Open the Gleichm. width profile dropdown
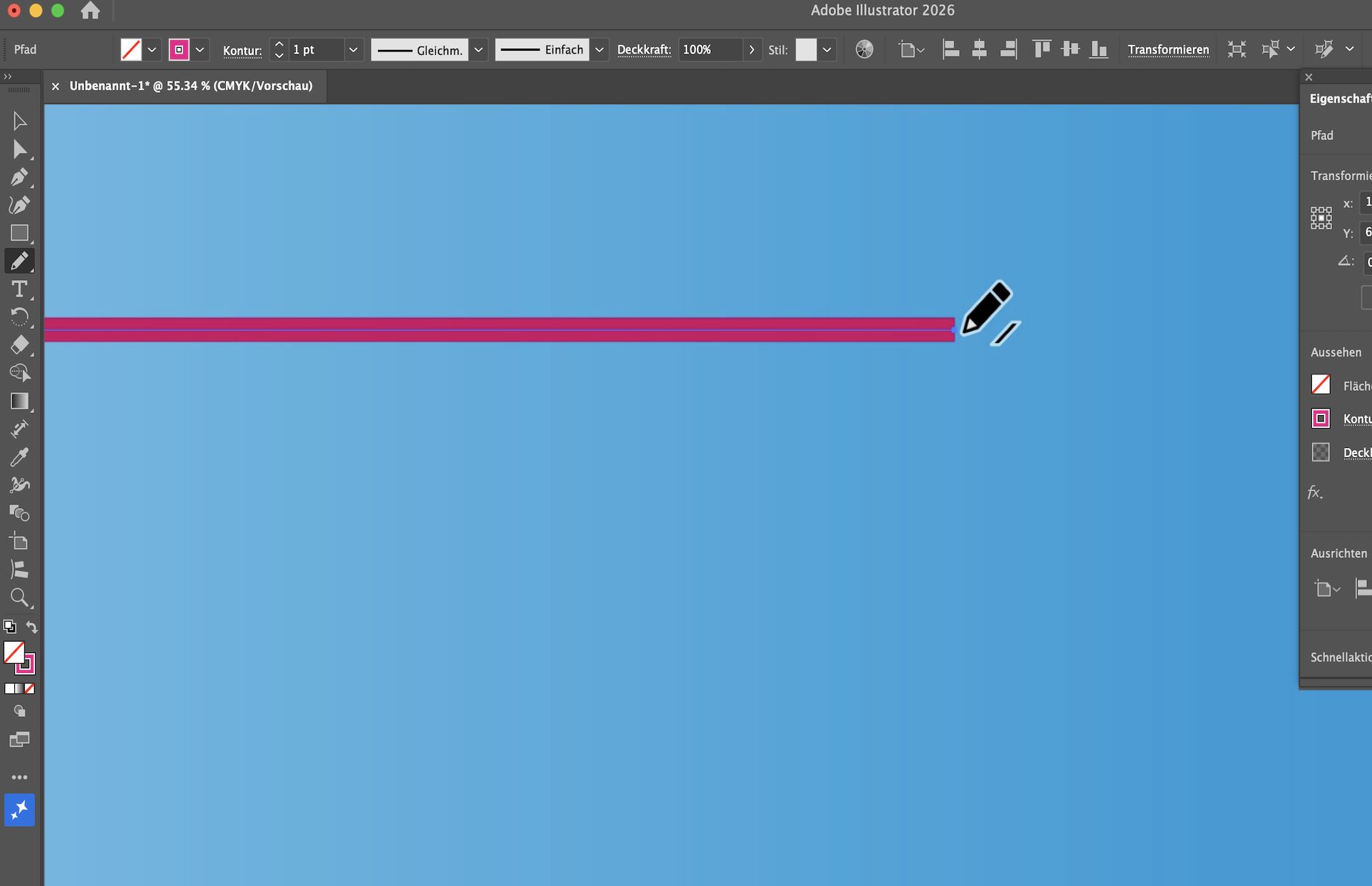1372x886 pixels. coord(478,49)
